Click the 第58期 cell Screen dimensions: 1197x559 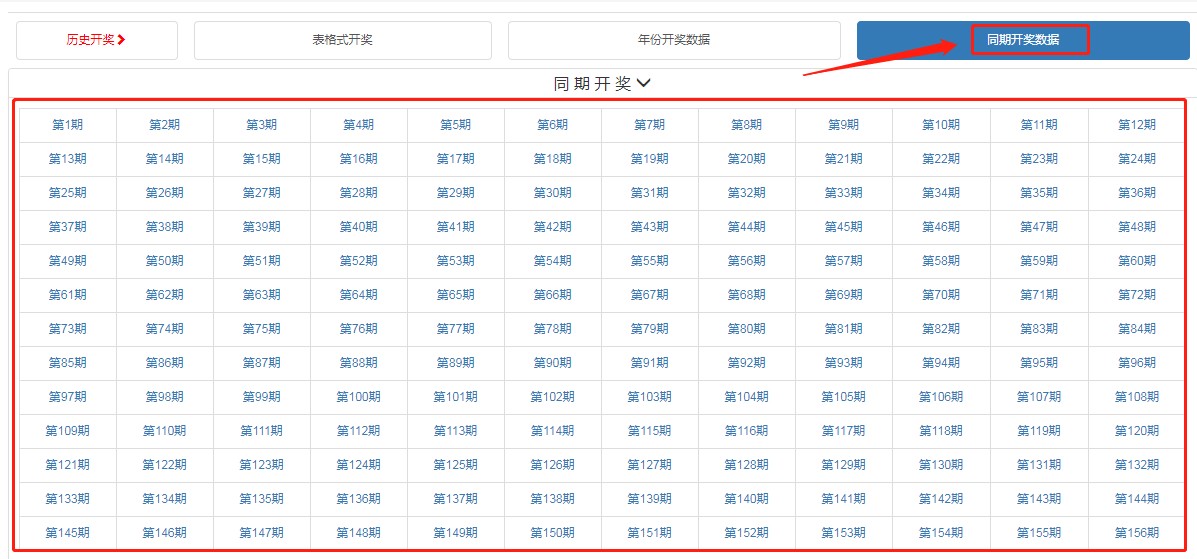(942, 261)
